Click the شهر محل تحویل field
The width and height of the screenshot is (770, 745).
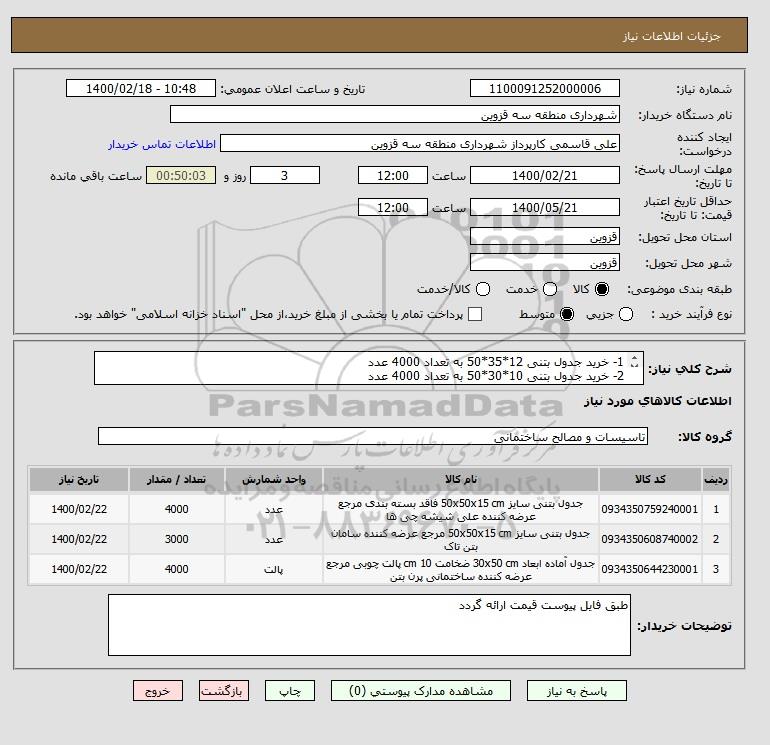point(545,263)
